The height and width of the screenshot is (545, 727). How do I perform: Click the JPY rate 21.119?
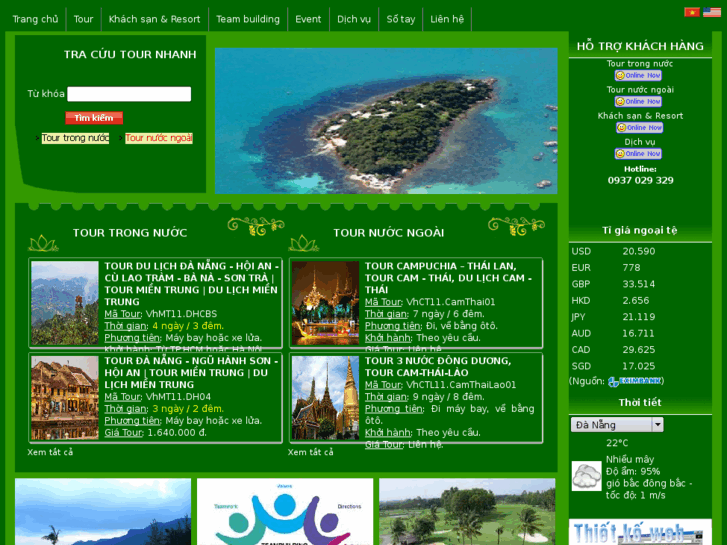[638, 317]
